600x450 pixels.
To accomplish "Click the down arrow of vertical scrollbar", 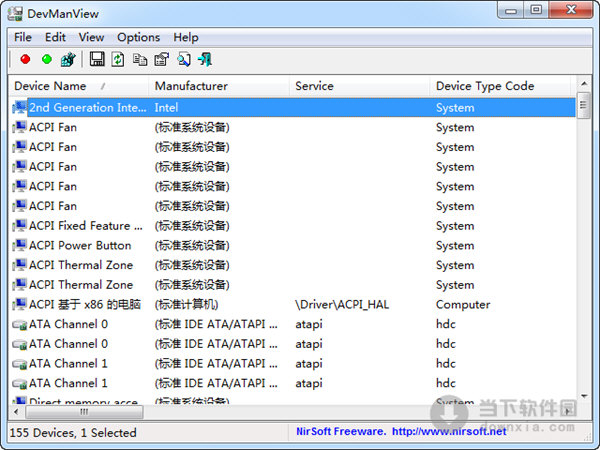I will pos(584,396).
